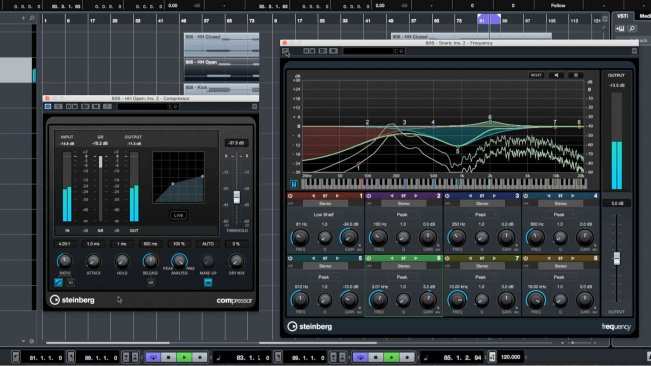Click band 5 FREQ knob
Image resolution: width=651 pixels, height=366 pixels.
(x=300, y=300)
